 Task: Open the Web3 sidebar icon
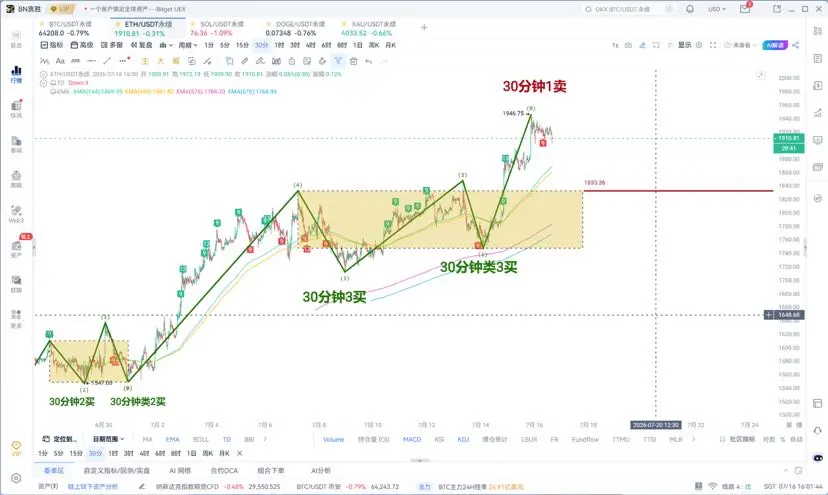[16, 213]
